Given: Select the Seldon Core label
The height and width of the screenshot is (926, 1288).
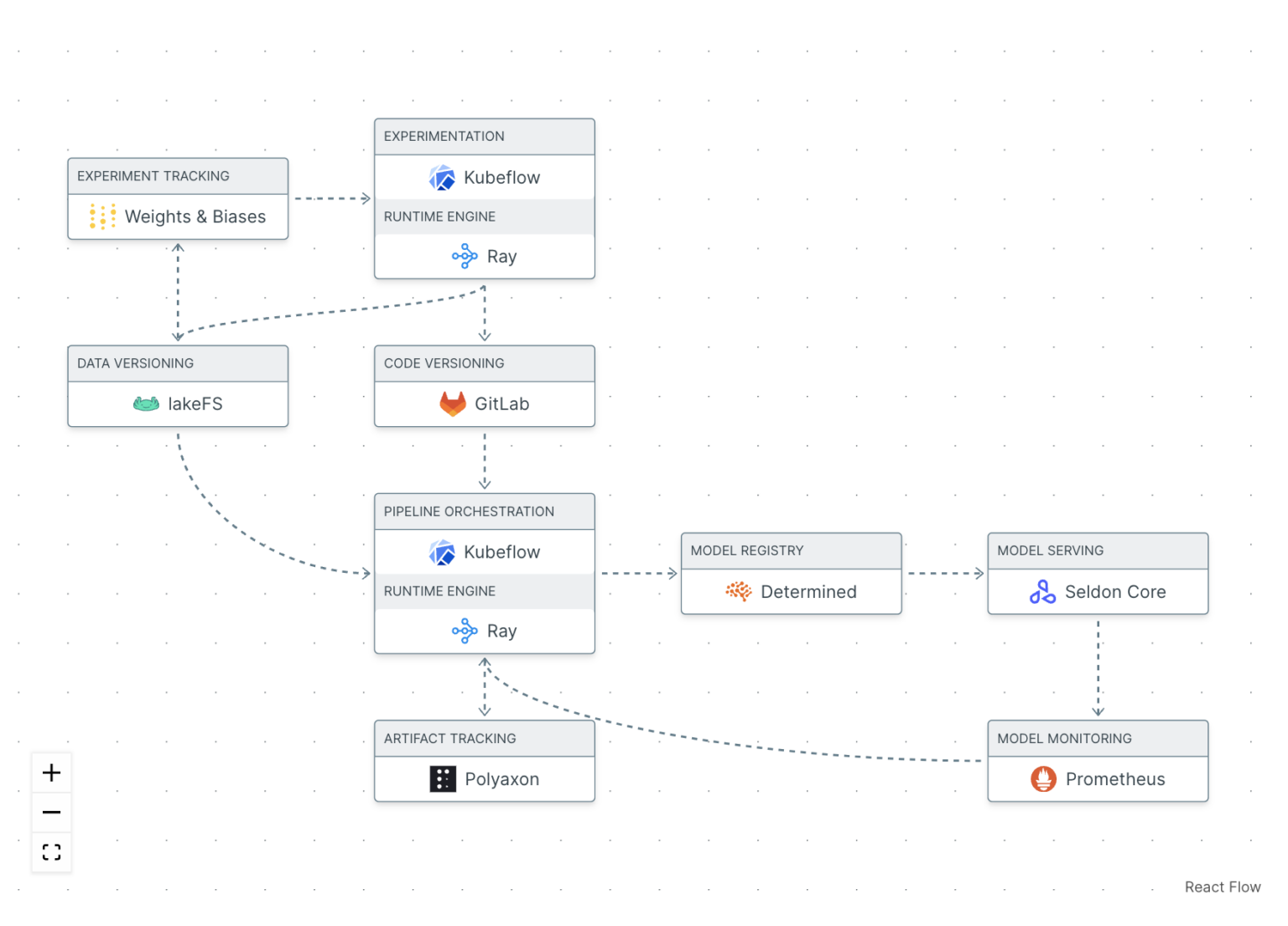Looking at the screenshot, I should coord(1115,592).
